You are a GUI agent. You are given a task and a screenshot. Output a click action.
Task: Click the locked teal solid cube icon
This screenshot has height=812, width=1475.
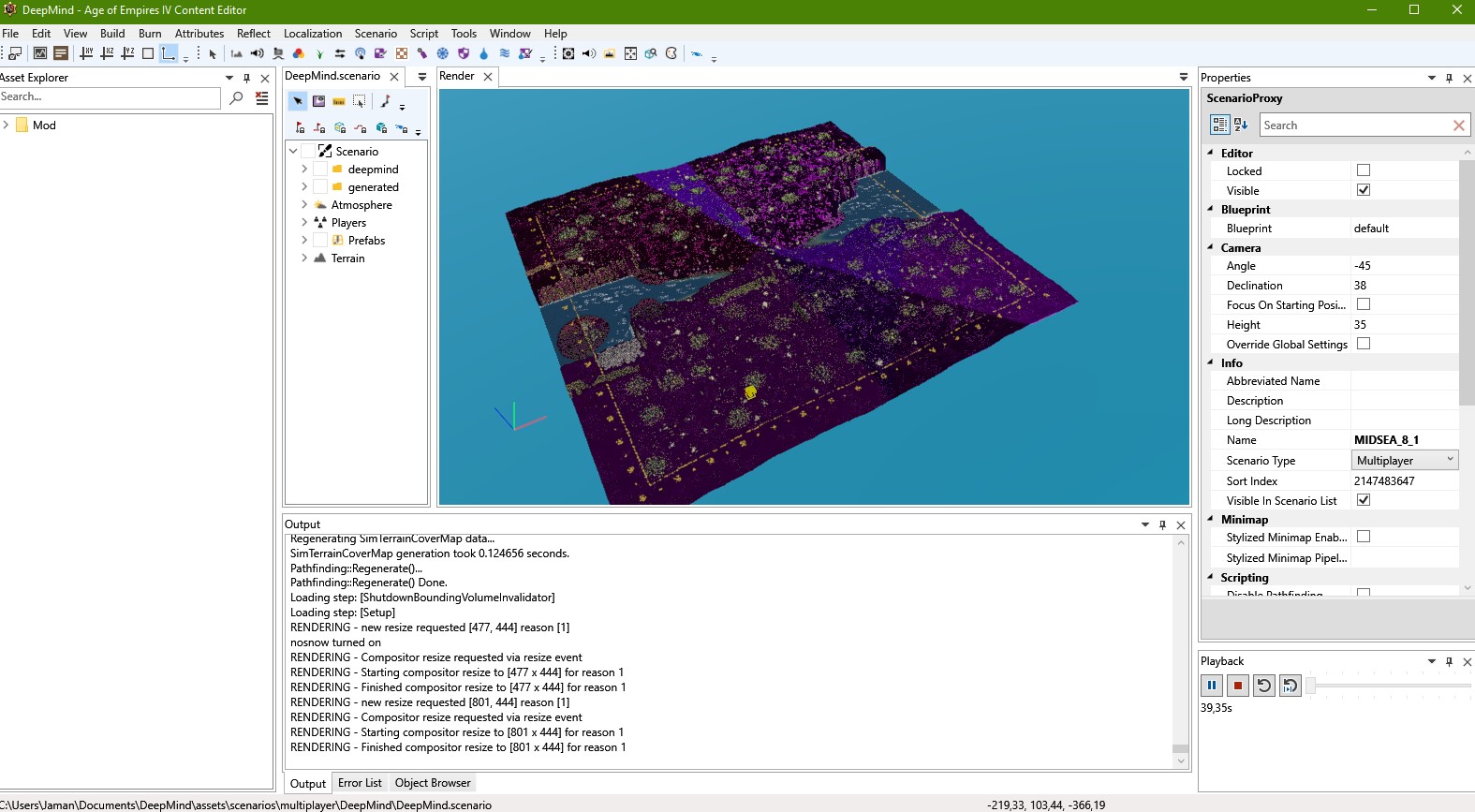pos(381,127)
